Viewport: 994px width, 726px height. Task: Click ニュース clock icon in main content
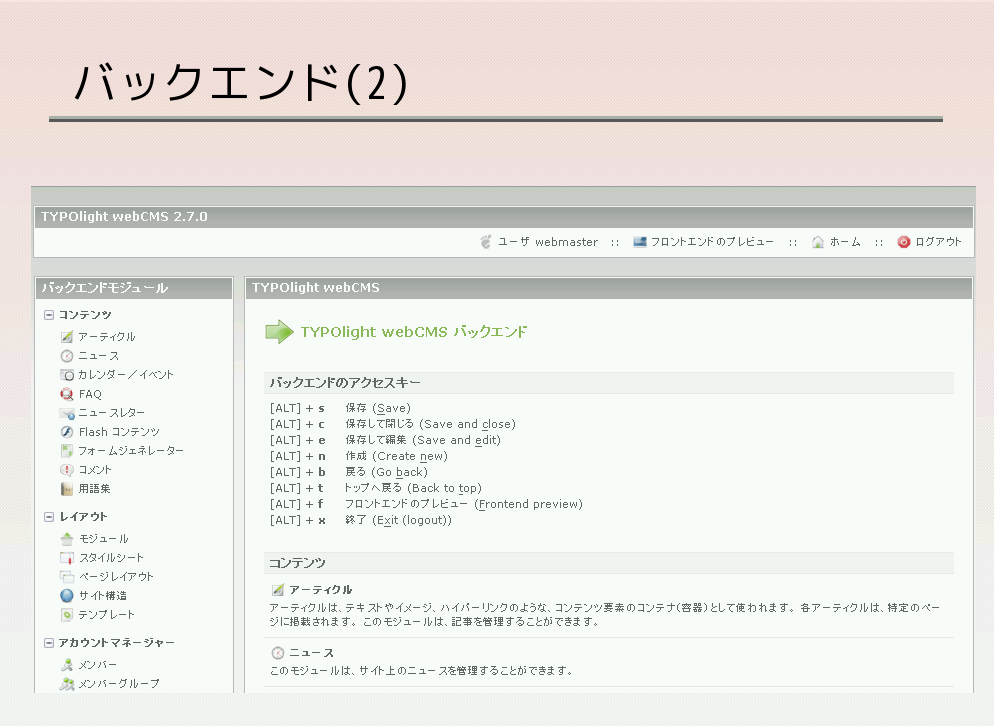278,652
